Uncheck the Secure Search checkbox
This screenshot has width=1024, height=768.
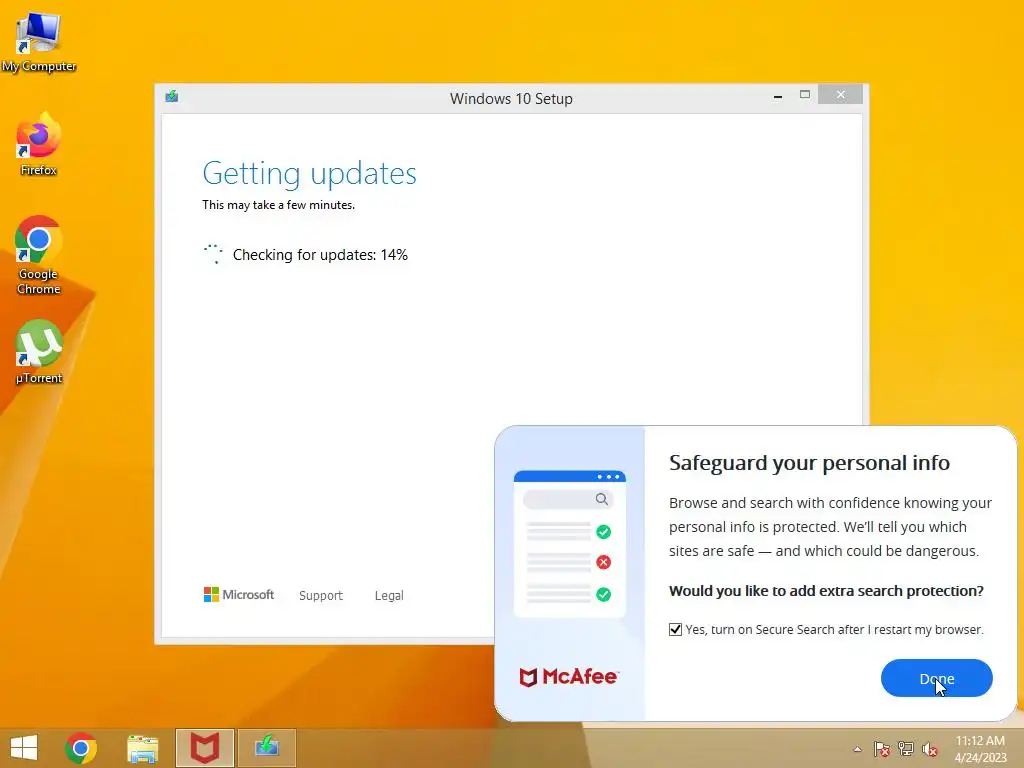click(x=675, y=630)
